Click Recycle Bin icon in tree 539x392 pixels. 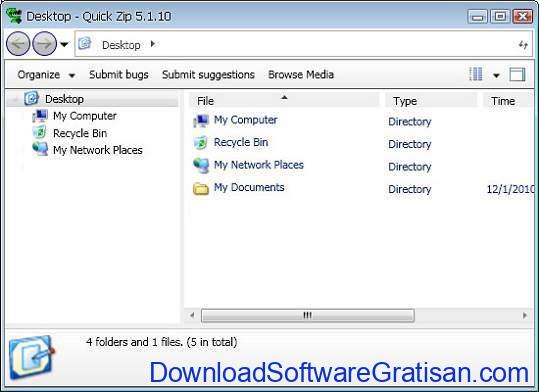[39, 132]
